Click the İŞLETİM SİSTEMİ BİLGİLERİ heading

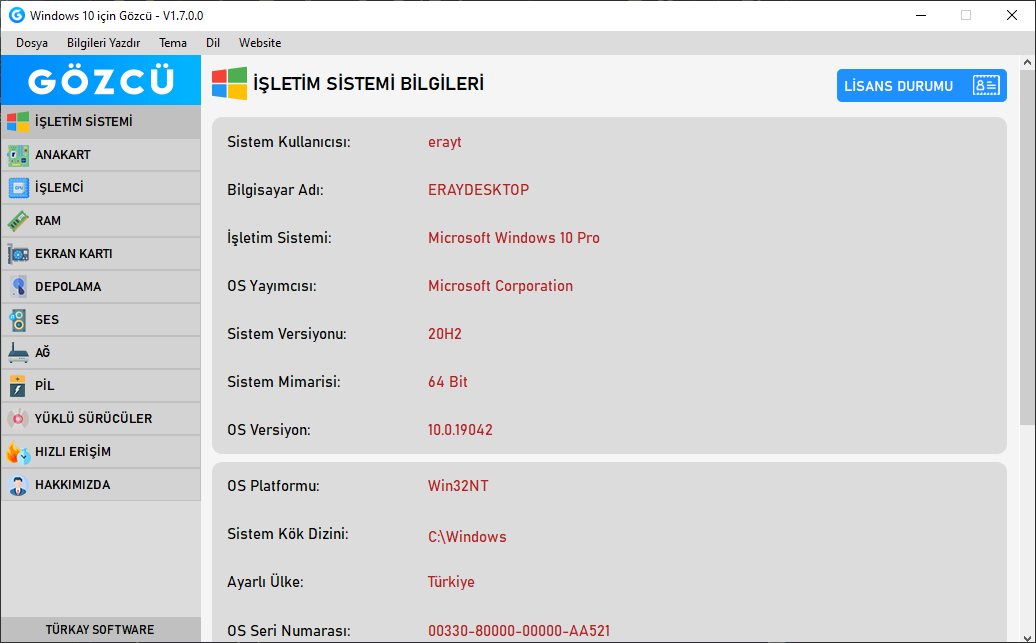(369, 84)
